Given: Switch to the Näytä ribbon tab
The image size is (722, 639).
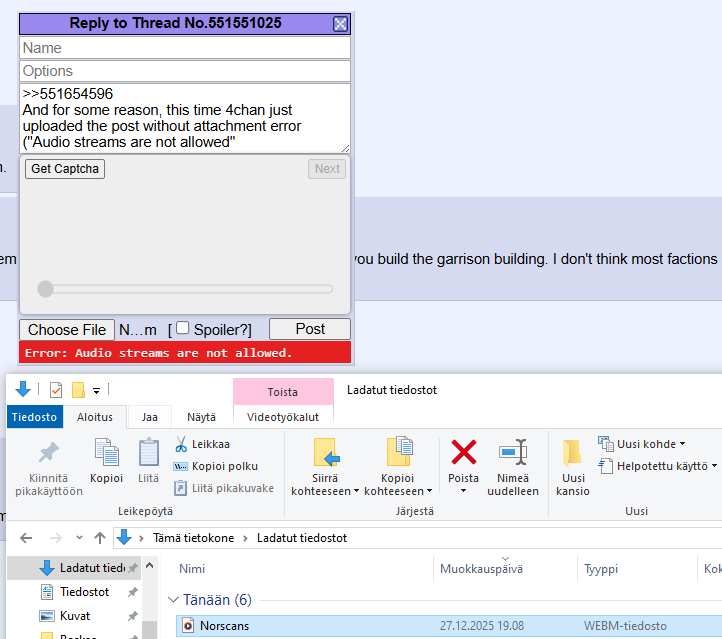Looking at the screenshot, I should (201, 417).
